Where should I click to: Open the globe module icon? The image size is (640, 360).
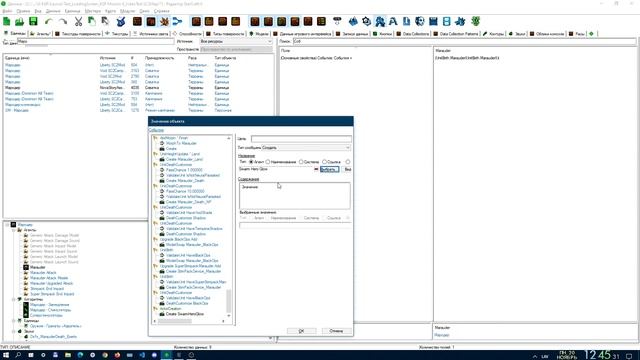(420, 22)
